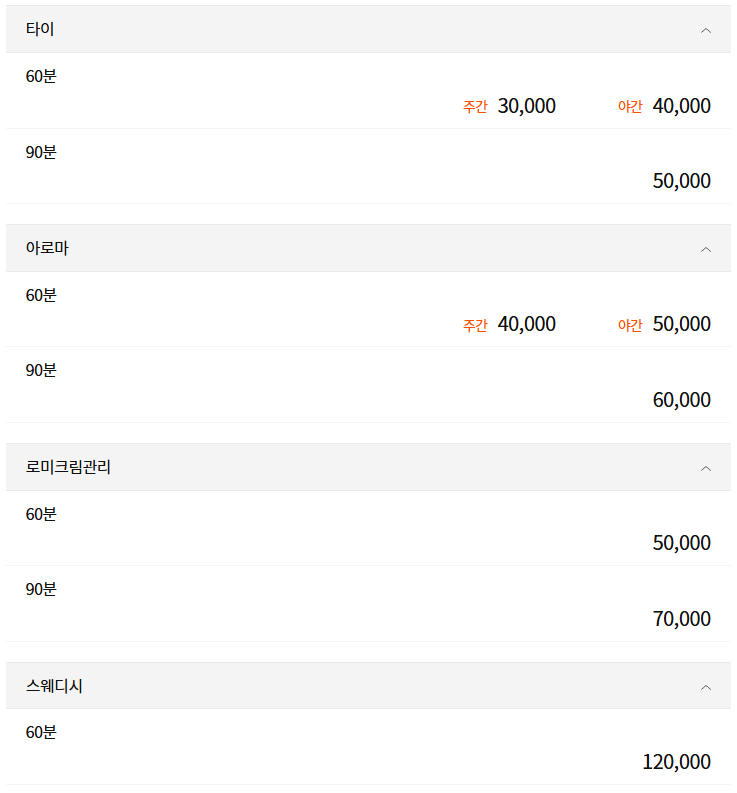Image resolution: width=737 pixels, height=793 pixels.
Task: Click the 주간 label in 타이 row
Action: [x=475, y=107]
